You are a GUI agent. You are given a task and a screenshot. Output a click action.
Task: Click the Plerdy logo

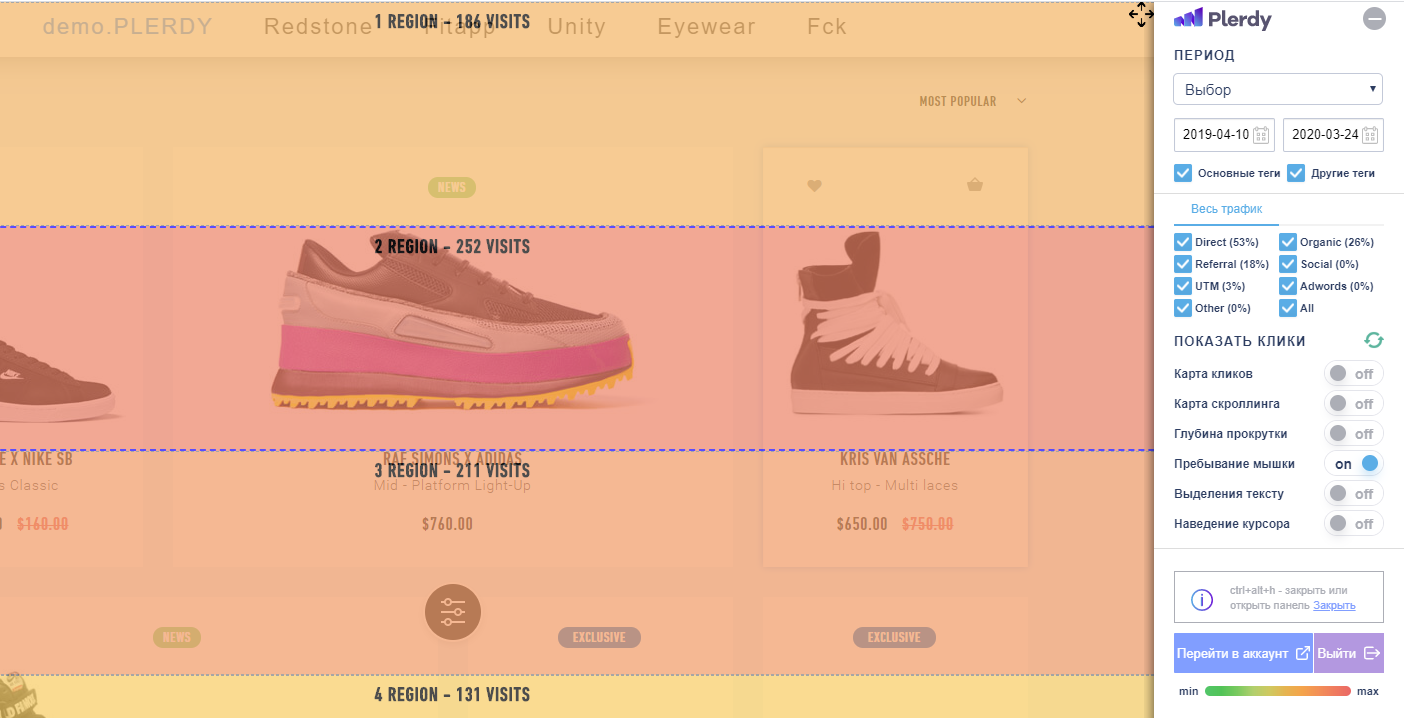tap(1222, 18)
